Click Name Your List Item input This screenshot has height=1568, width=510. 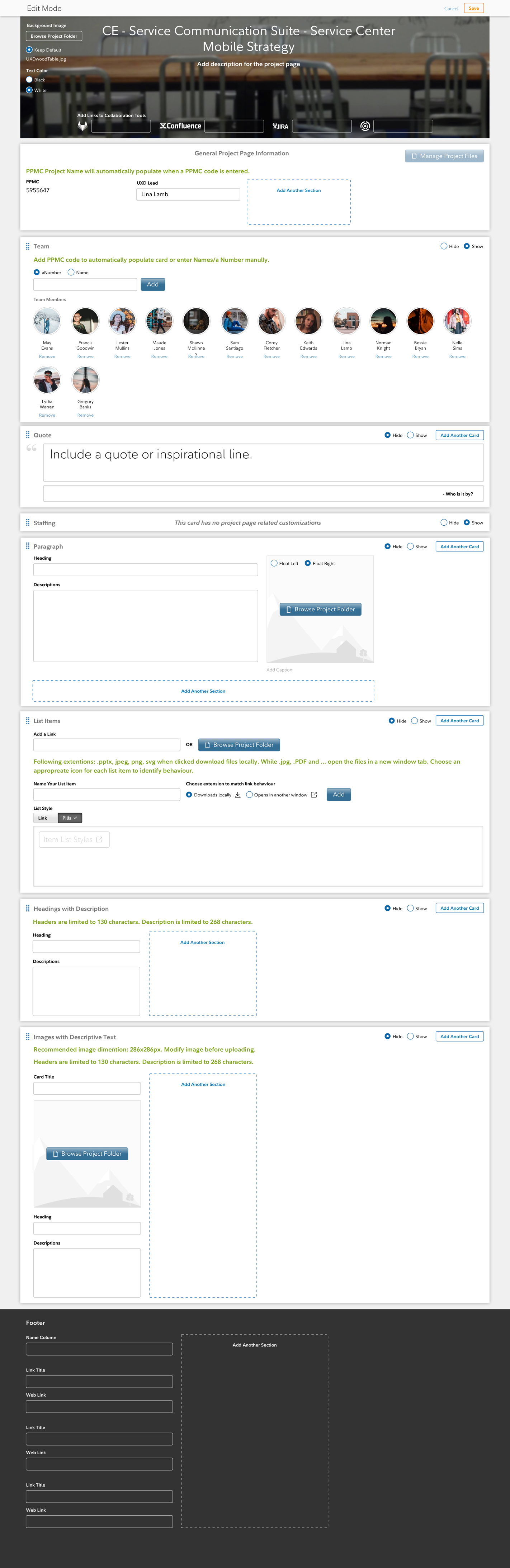107,794
